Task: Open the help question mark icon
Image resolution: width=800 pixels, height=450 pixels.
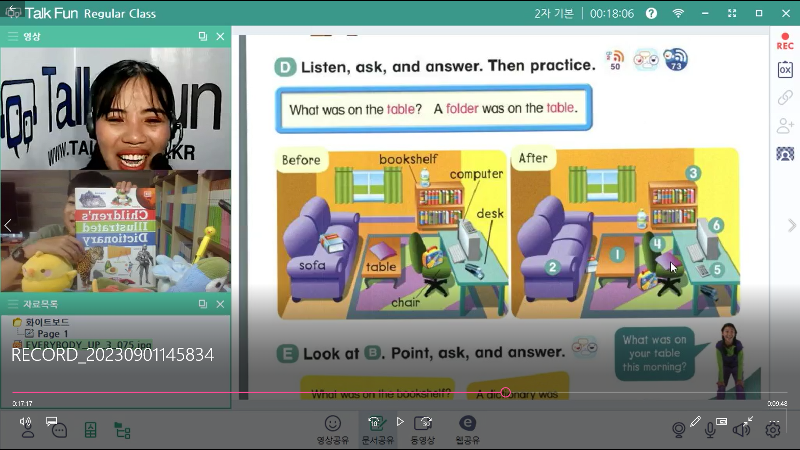Action: pos(651,13)
